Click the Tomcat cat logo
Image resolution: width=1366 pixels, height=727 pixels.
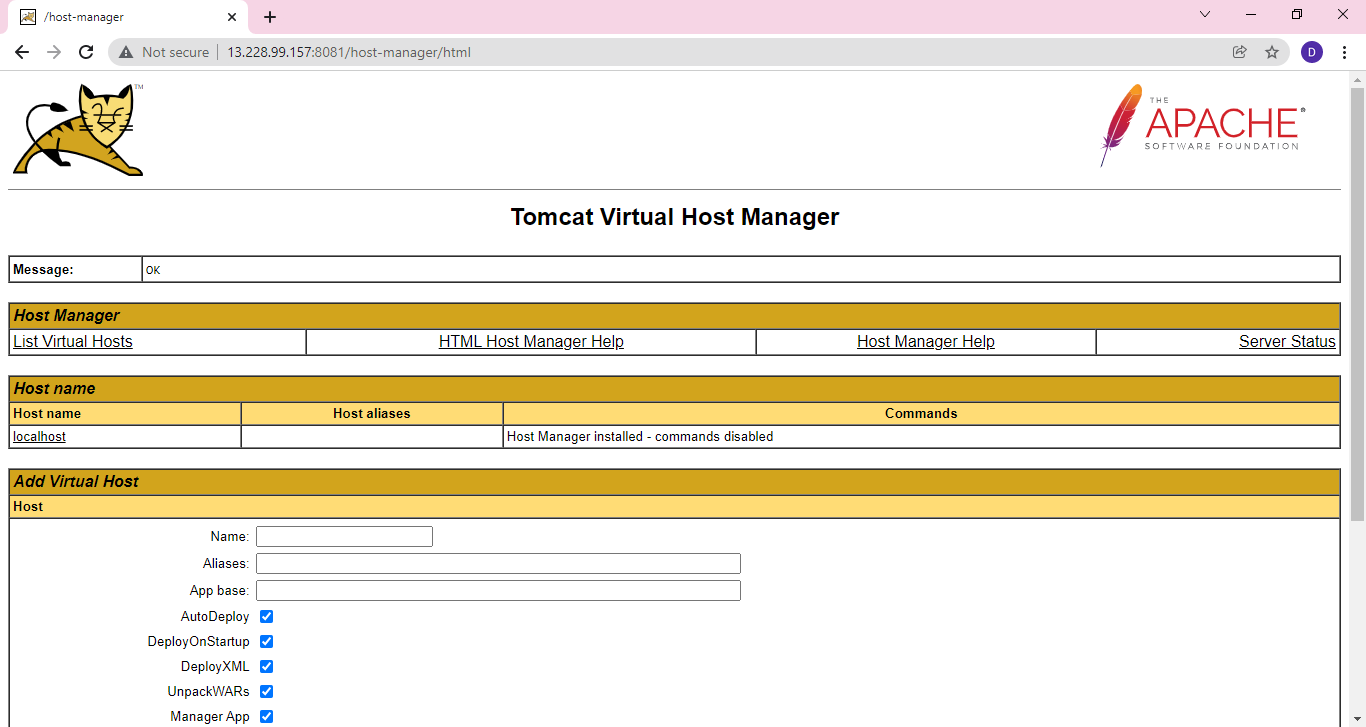click(x=78, y=130)
